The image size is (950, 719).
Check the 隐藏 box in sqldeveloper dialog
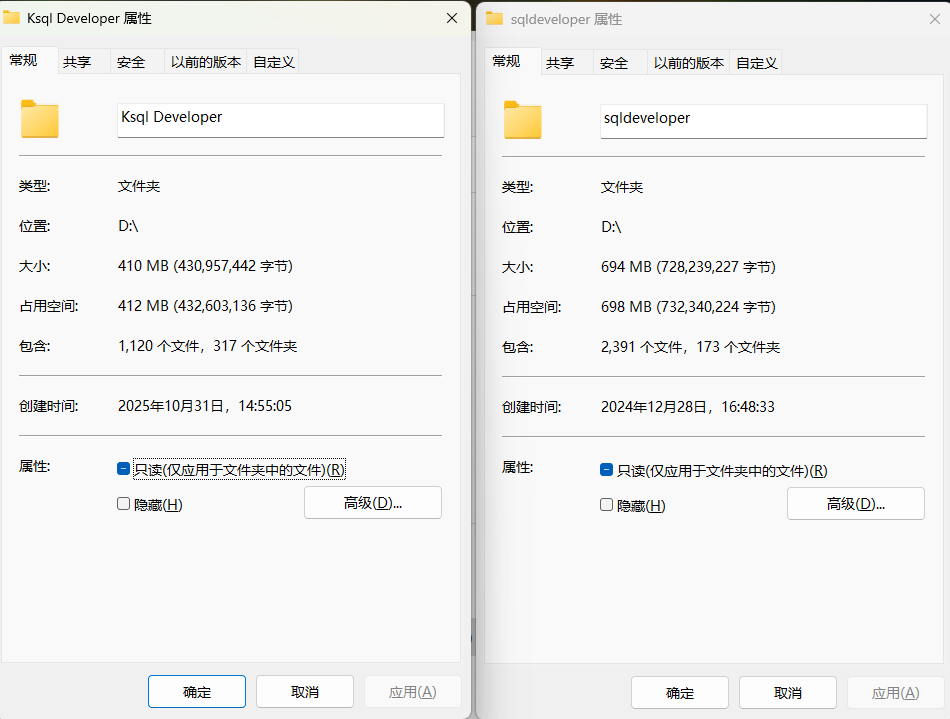coord(607,505)
